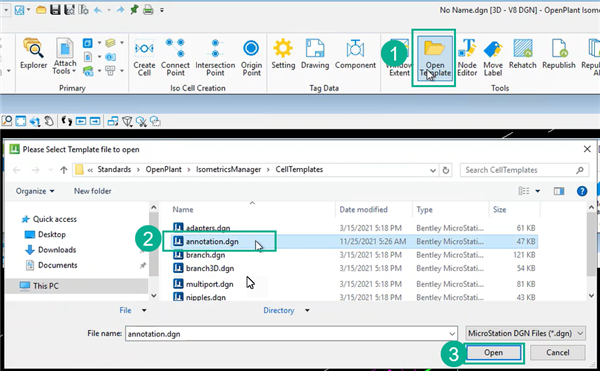Click the Republish tool

click(559, 54)
